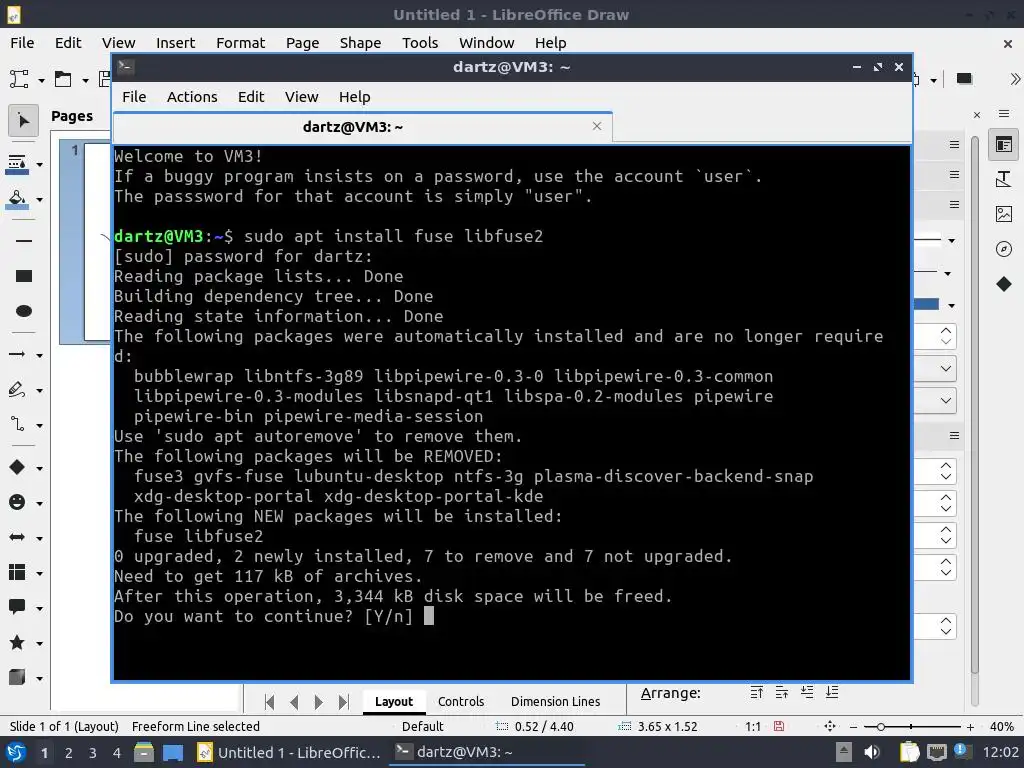Select the page 1 thumbnail in the Pages panel
The image size is (1024, 768).
coord(86,242)
